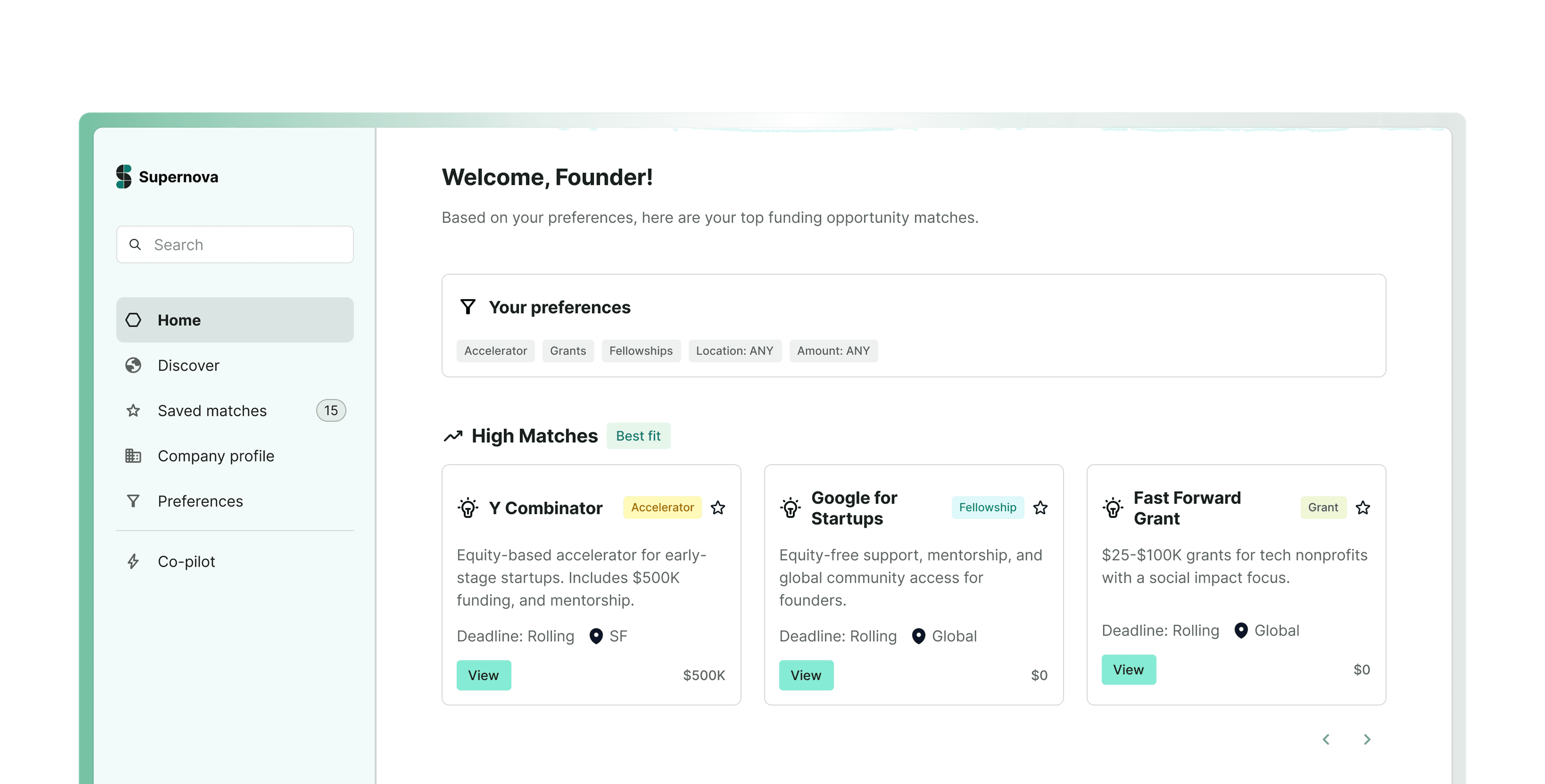Click the Accelerator yellow tag on Y Combinator
1545x784 pixels.
click(662, 508)
